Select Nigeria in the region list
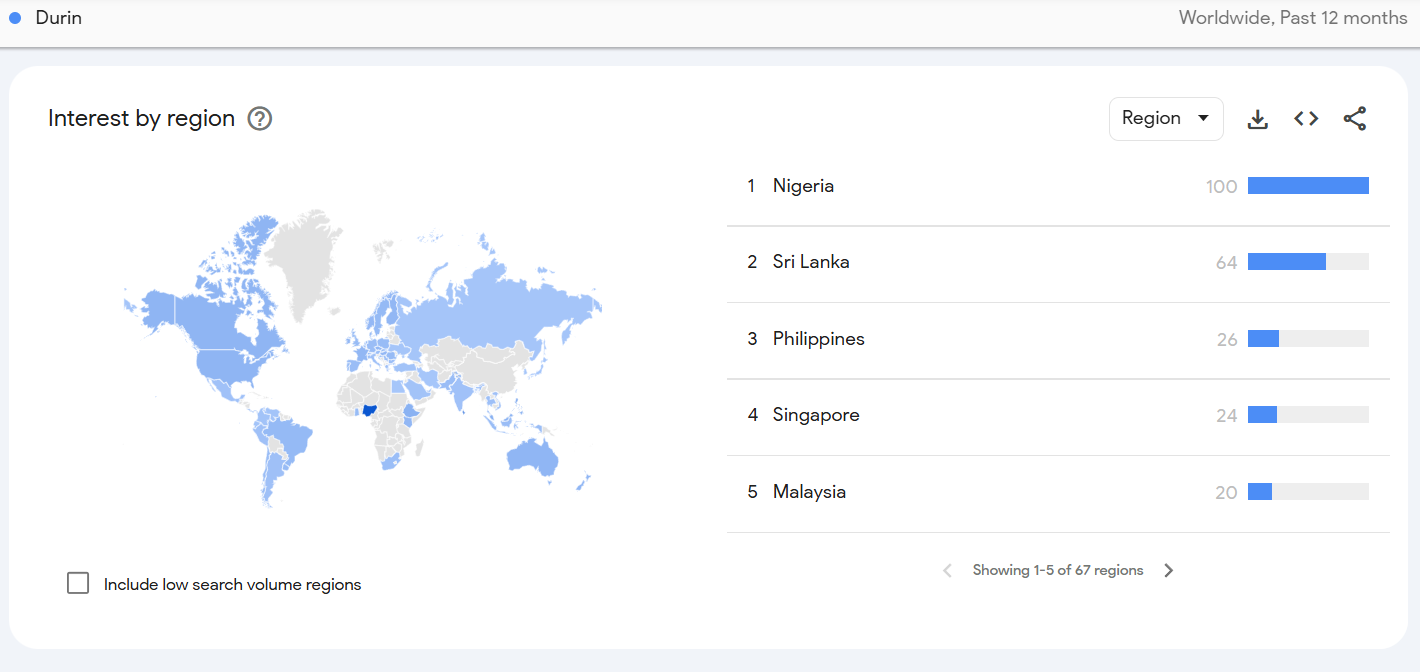The width and height of the screenshot is (1420, 672). [1058, 187]
